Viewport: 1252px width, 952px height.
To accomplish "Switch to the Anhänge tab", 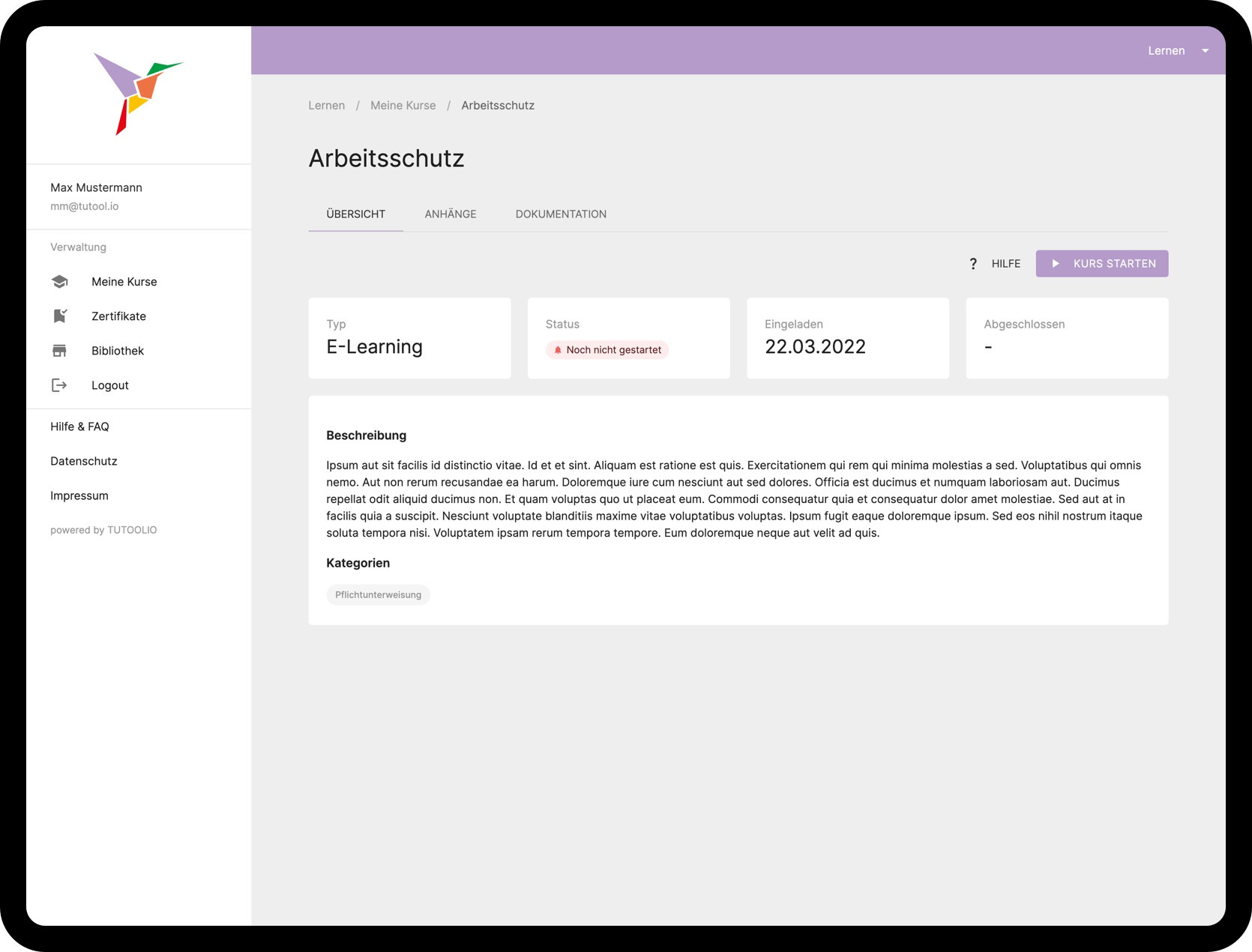I will [451, 214].
